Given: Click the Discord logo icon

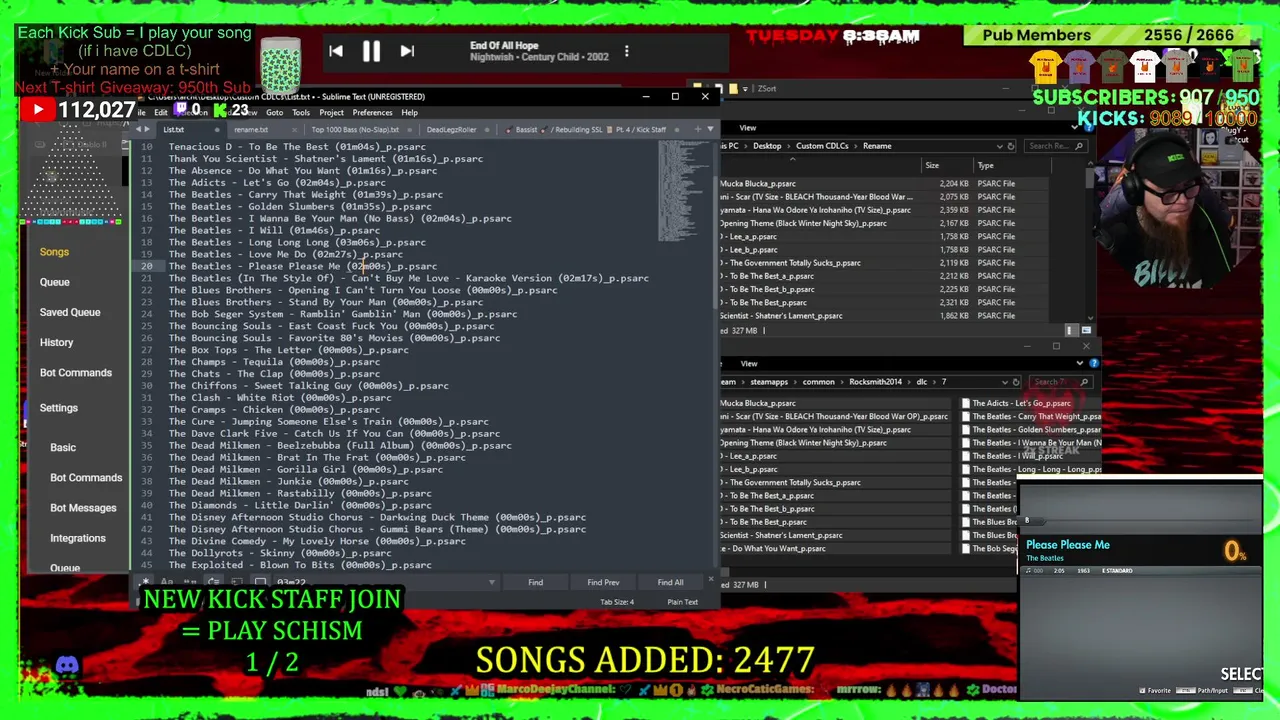Looking at the screenshot, I should pyautogui.click(x=67, y=665).
